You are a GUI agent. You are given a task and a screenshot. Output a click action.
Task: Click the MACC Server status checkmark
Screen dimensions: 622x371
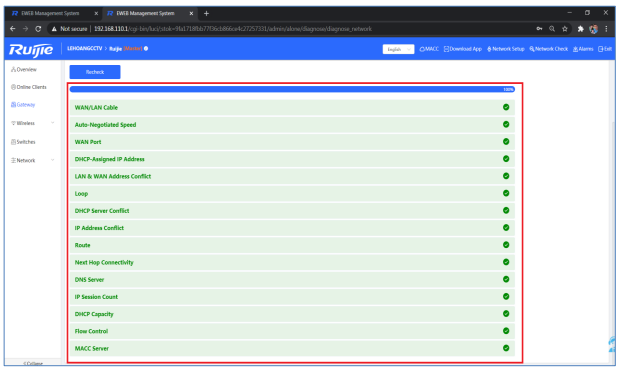tap(506, 348)
